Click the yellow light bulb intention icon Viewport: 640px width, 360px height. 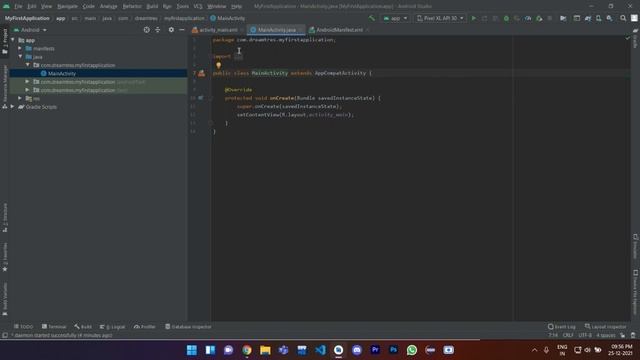(x=218, y=65)
